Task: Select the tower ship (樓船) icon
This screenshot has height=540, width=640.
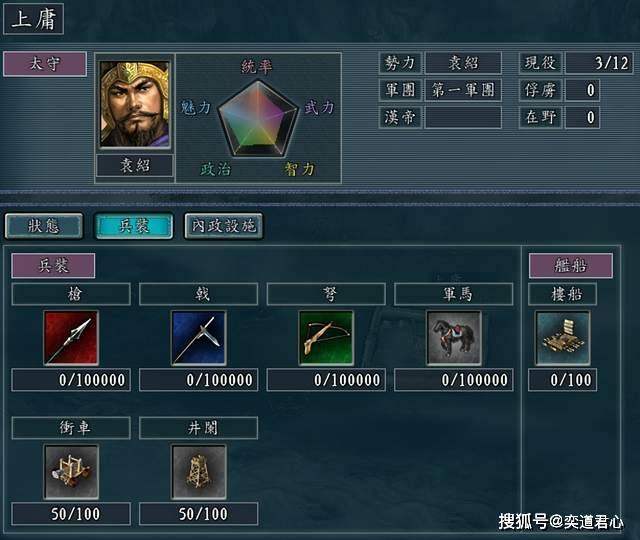Action: [563, 338]
